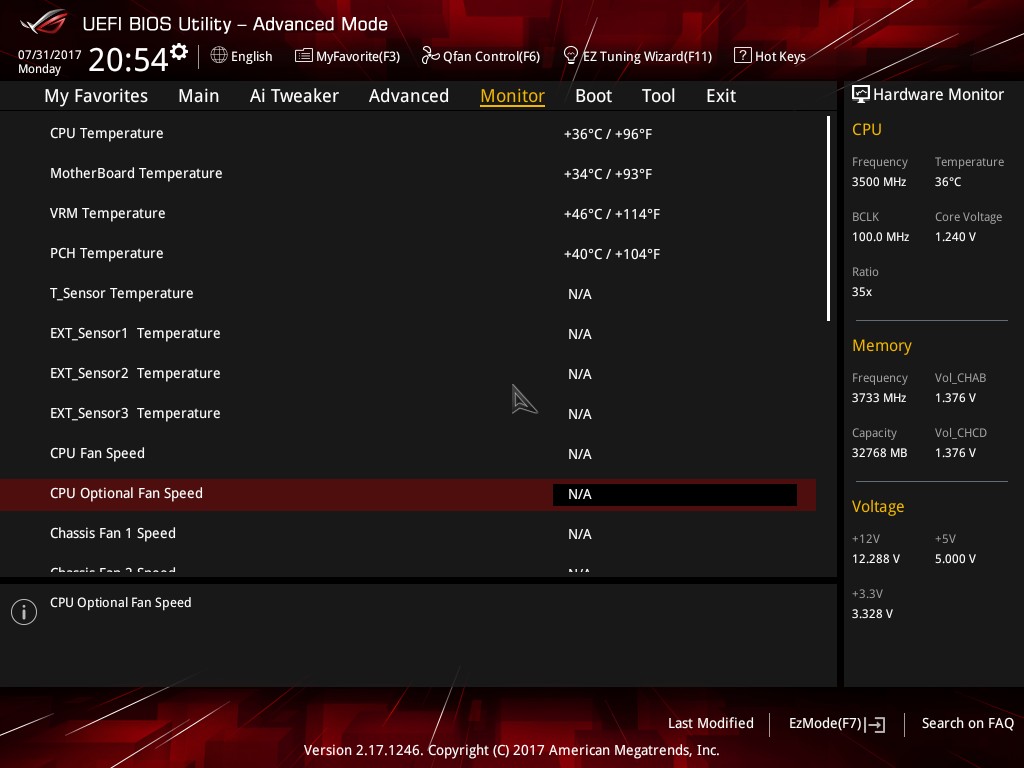Switch to the Tool tab
This screenshot has height=768, width=1024.
coord(658,96)
